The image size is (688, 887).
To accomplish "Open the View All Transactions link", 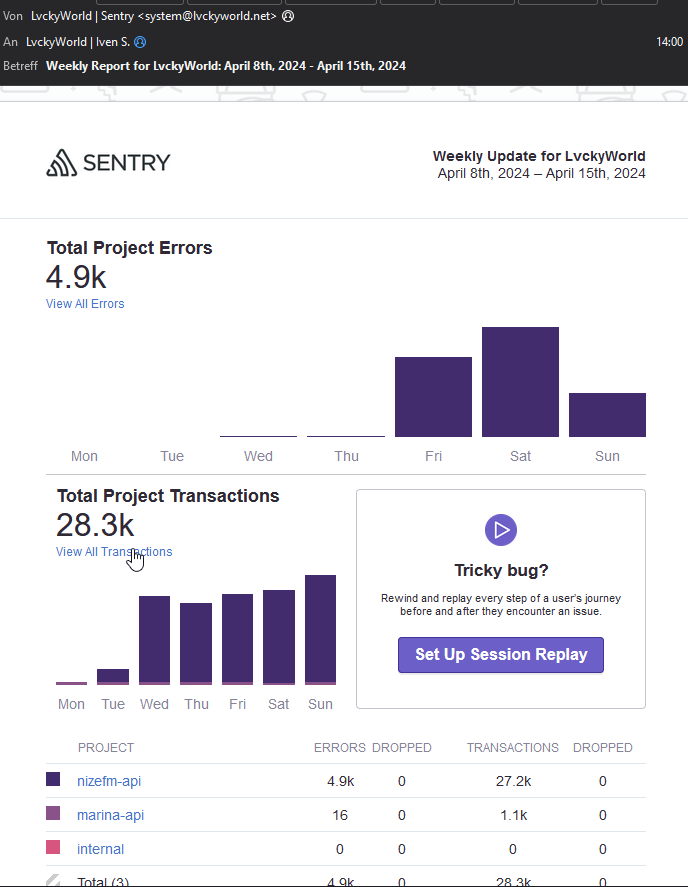I will pyautogui.click(x=114, y=552).
